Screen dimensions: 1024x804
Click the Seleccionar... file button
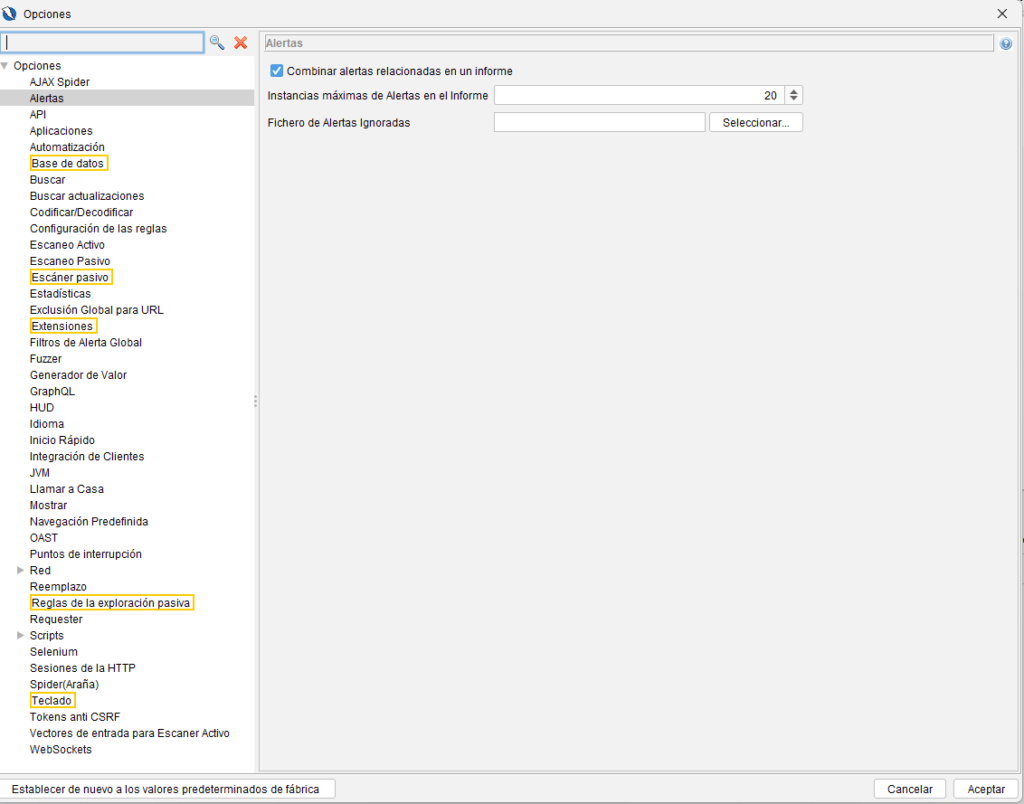click(x=755, y=123)
